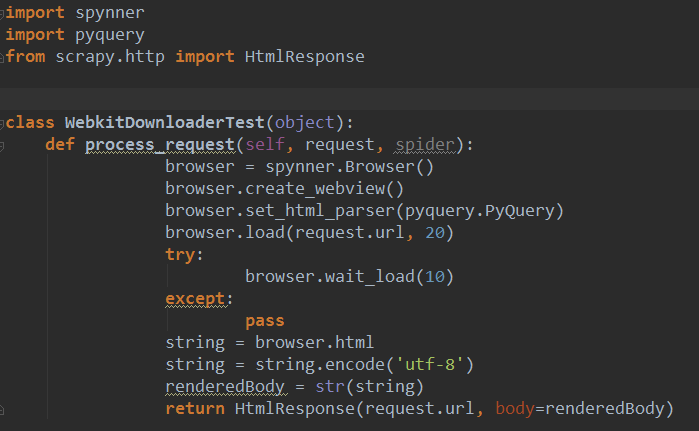Click 'scrapy.http' in the from import
Viewport: 699px width, 431px height.
click(x=110, y=57)
